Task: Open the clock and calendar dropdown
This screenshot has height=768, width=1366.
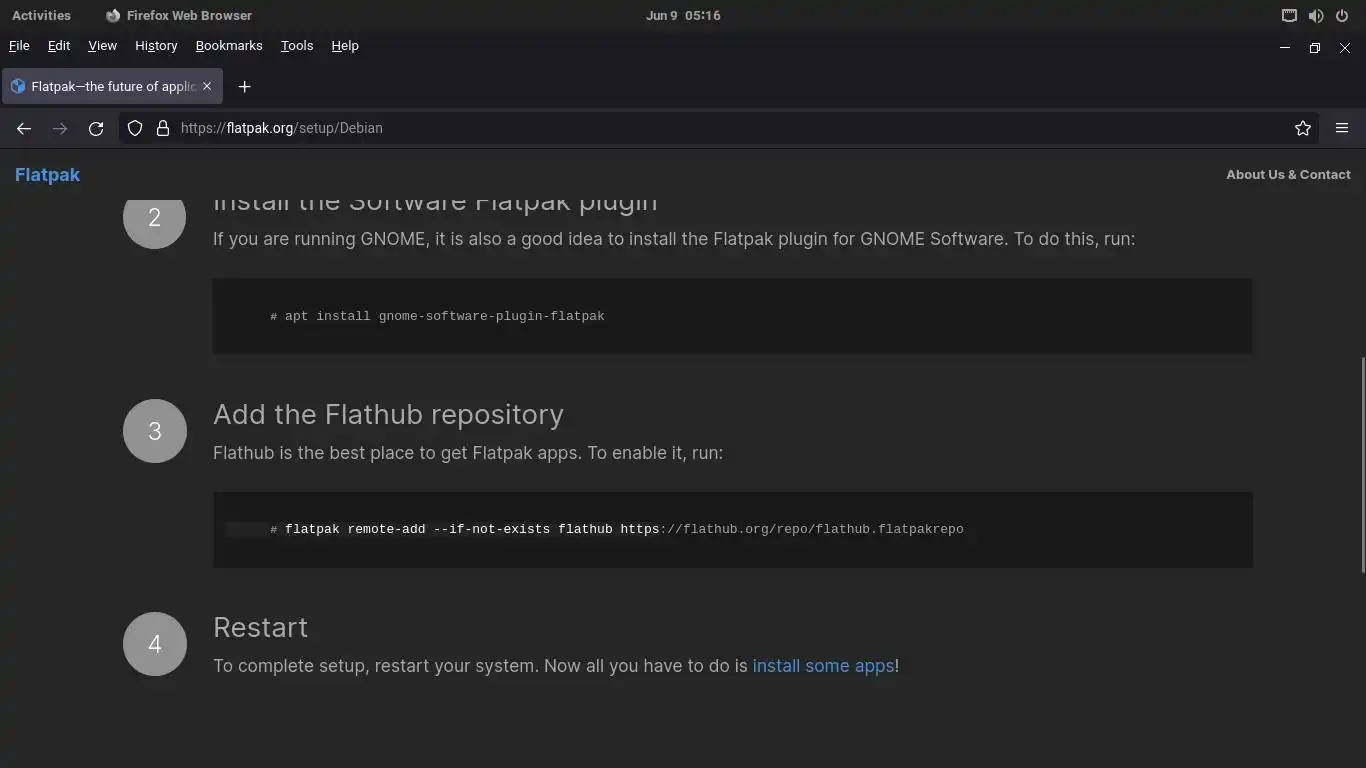Action: click(683, 16)
